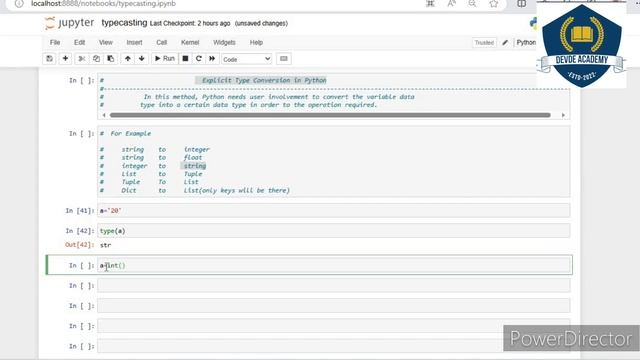Click the active cell with a=int()
The image size is (640, 360).
point(333,265)
